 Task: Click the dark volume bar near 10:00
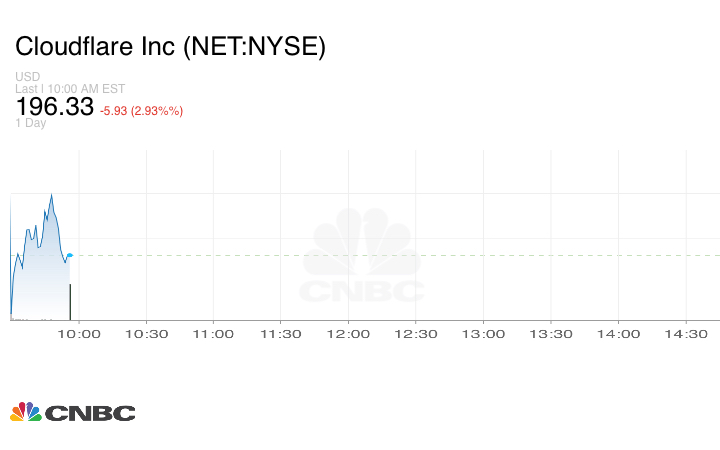coord(70,301)
